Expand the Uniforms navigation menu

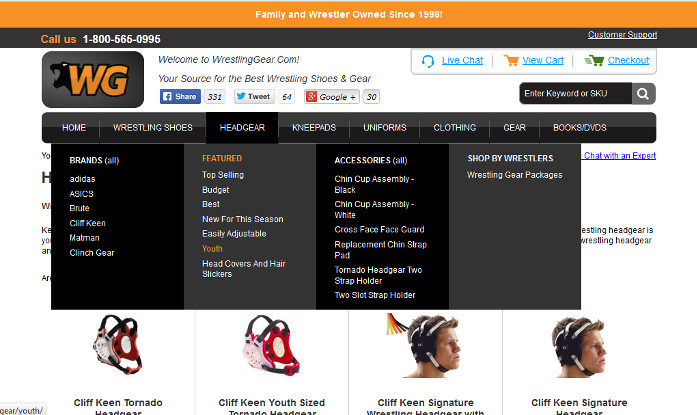point(385,128)
